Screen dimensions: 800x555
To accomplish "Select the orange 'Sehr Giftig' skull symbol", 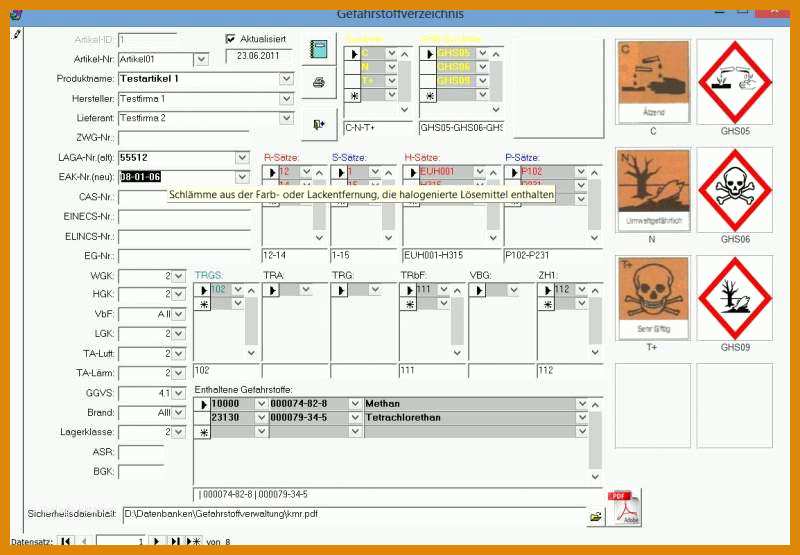I will tap(653, 298).
